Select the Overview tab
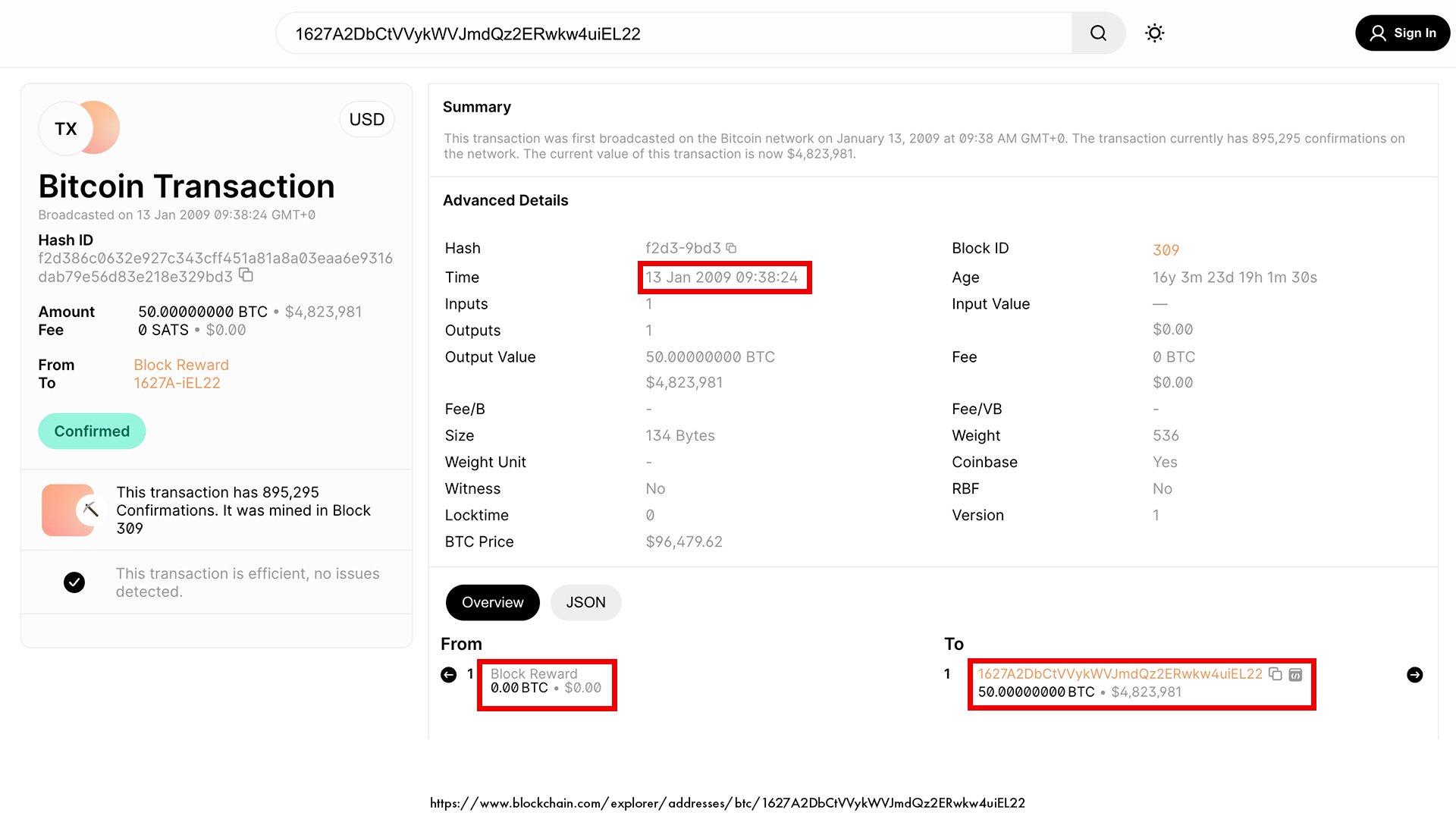Viewport: 1456px width, 819px height. (492, 603)
